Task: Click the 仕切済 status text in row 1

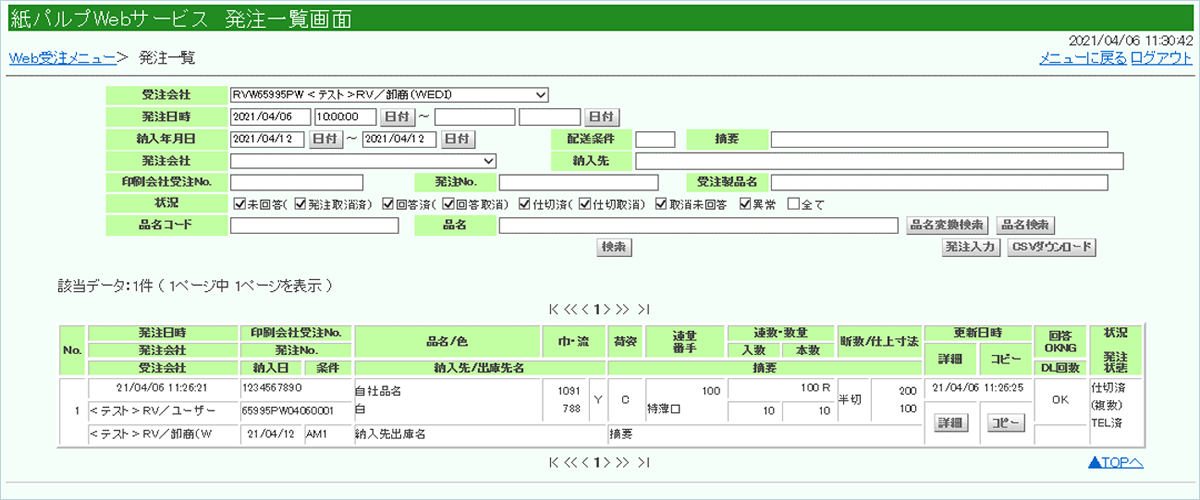Action: click(1107, 385)
